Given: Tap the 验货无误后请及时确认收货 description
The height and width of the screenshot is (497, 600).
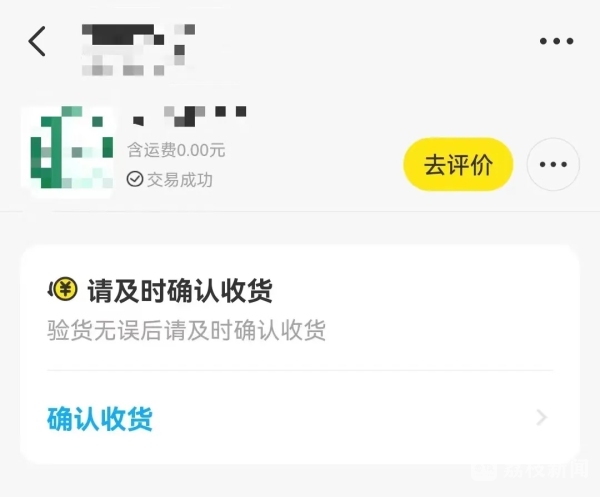Looking at the screenshot, I should point(186,330).
